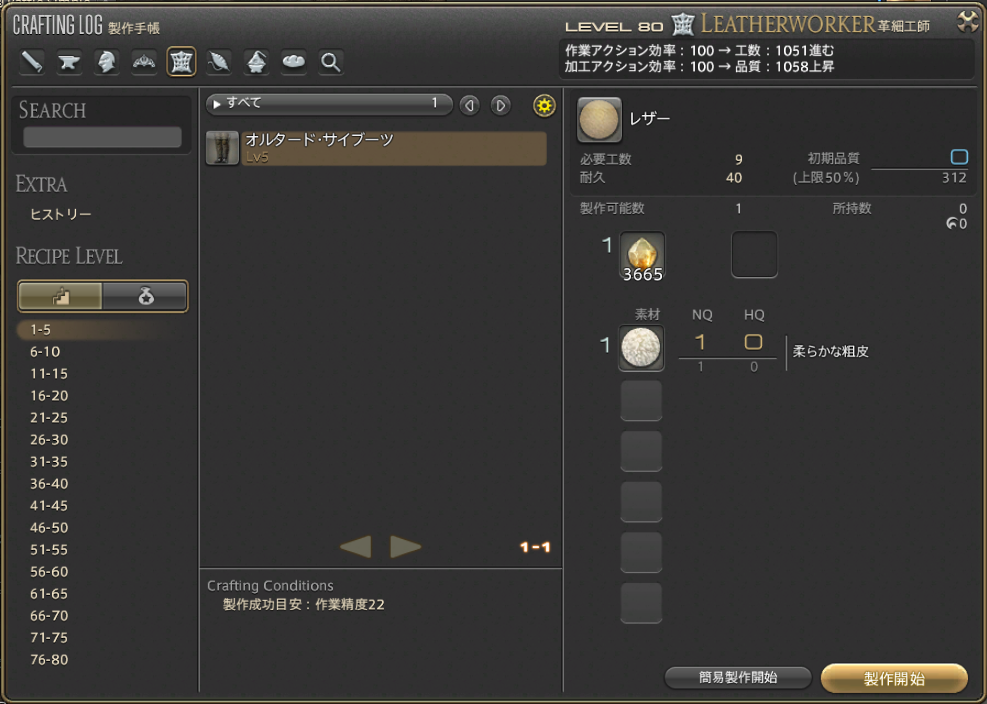Select the Goldsmith tiara class icon

[x=144, y=62]
